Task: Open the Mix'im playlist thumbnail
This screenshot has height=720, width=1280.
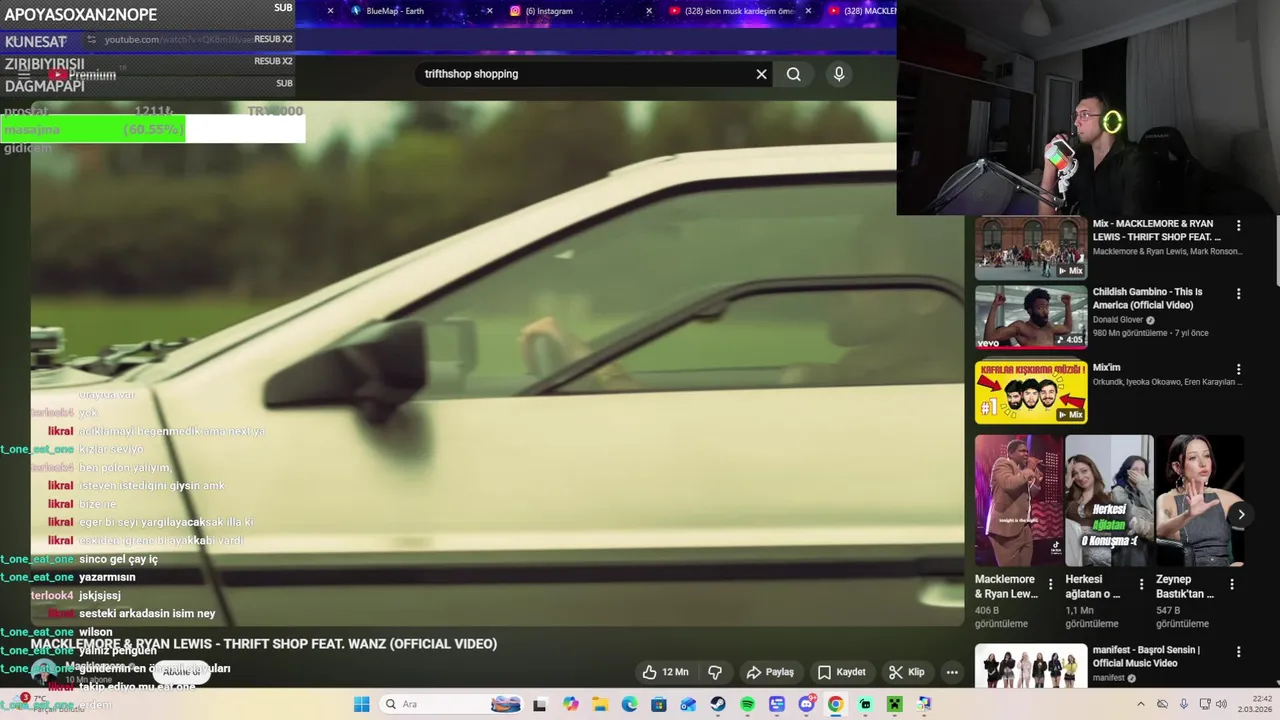Action: coord(1031,392)
